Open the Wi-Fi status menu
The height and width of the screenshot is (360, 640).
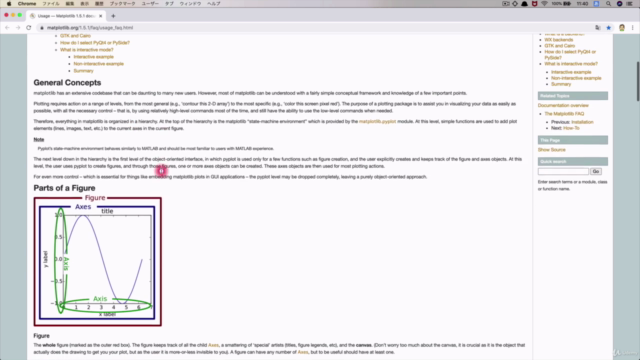pyautogui.click(x=544, y=4)
